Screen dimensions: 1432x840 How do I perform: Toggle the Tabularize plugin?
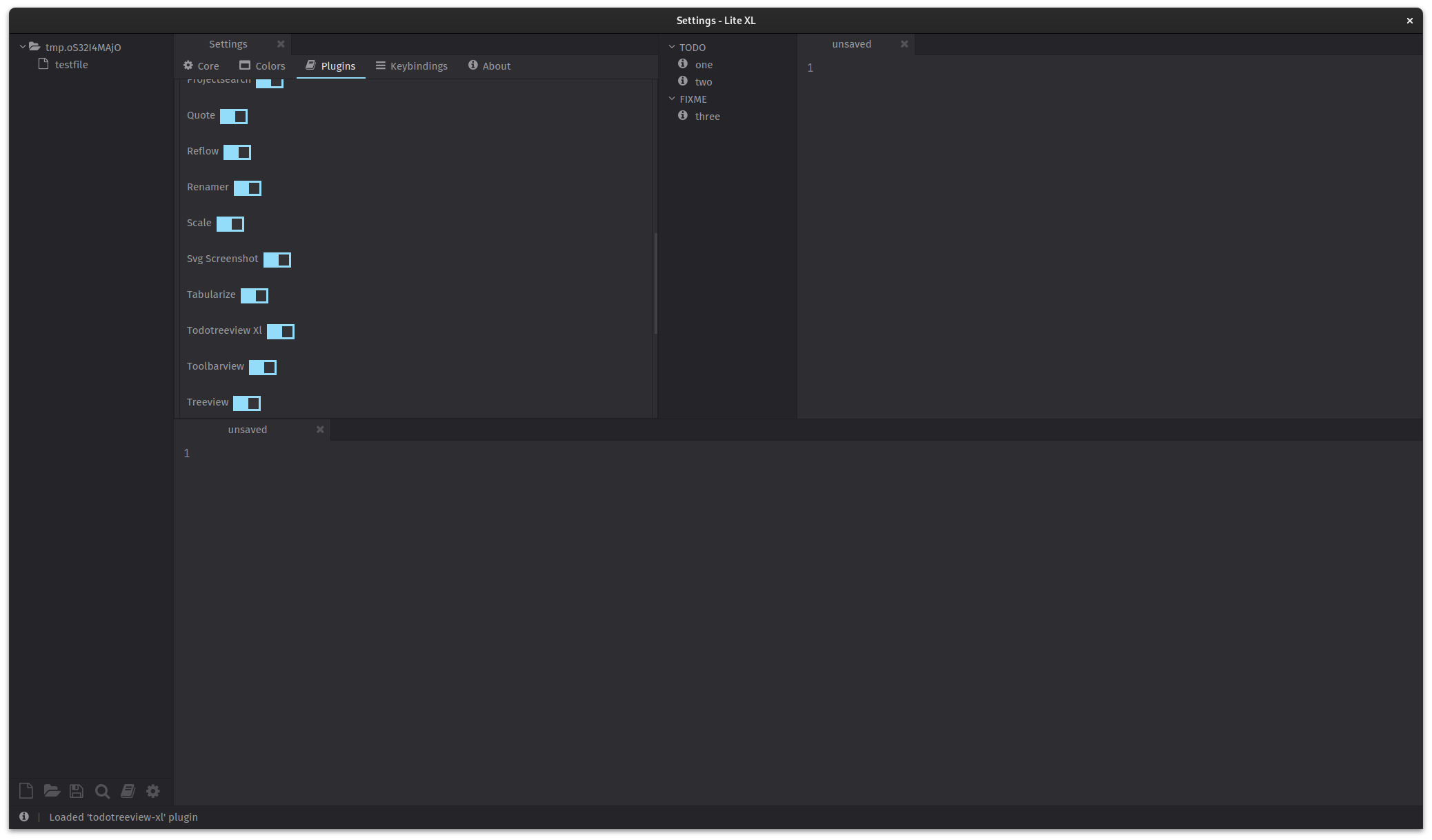tap(255, 295)
